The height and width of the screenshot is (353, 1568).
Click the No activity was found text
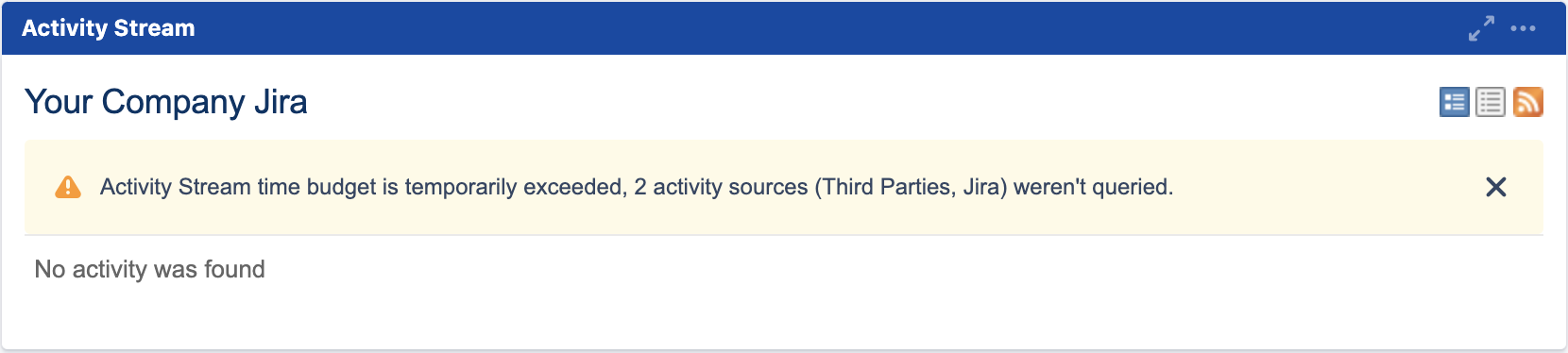(x=150, y=270)
